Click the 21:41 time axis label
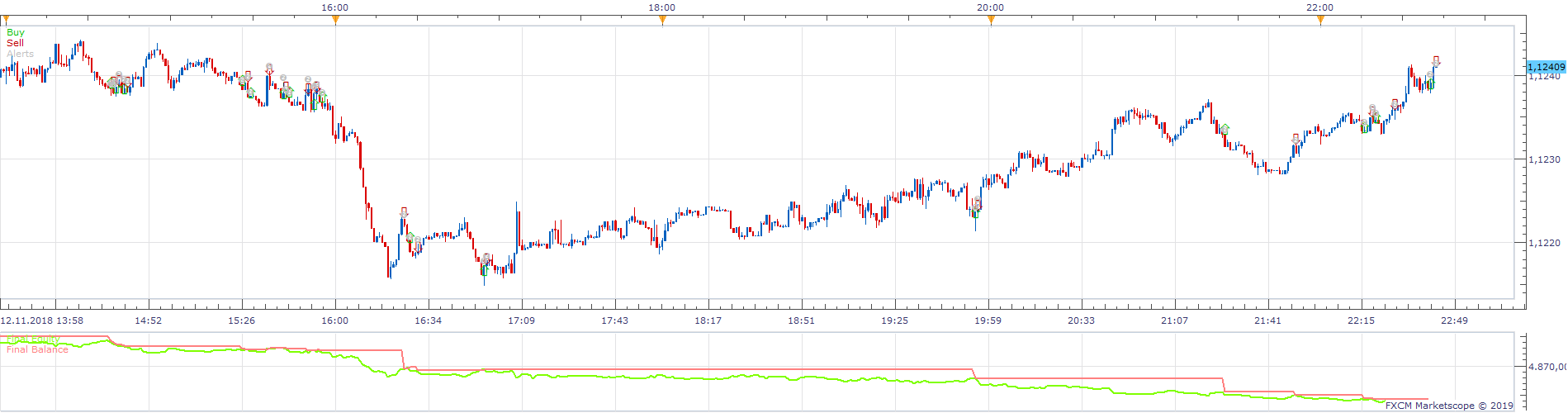Image resolution: width=1568 pixels, height=413 pixels. (1267, 320)
